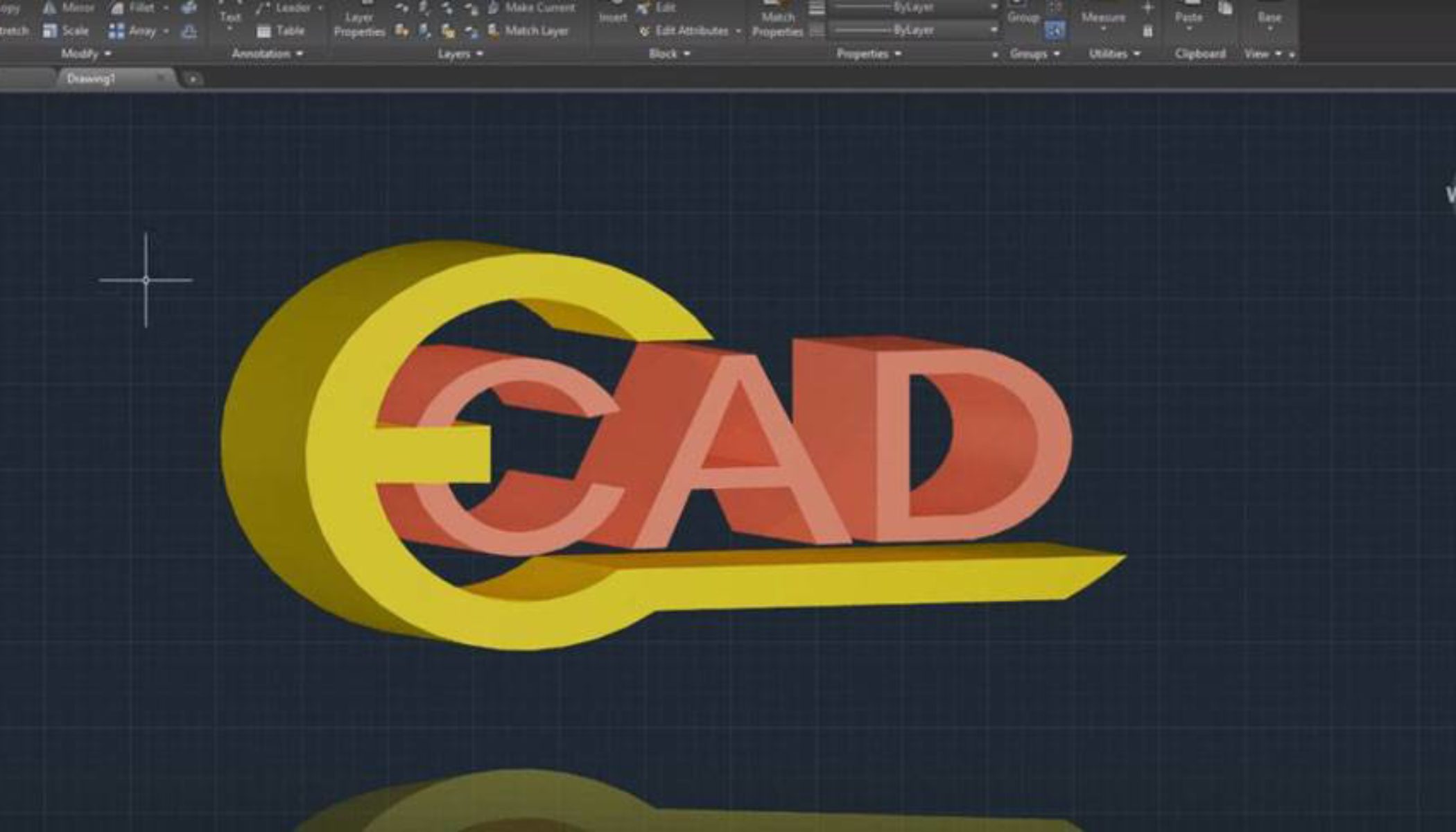
Task: Toggle the highlighted group selection button
Action: click(x=1054, y=30)
